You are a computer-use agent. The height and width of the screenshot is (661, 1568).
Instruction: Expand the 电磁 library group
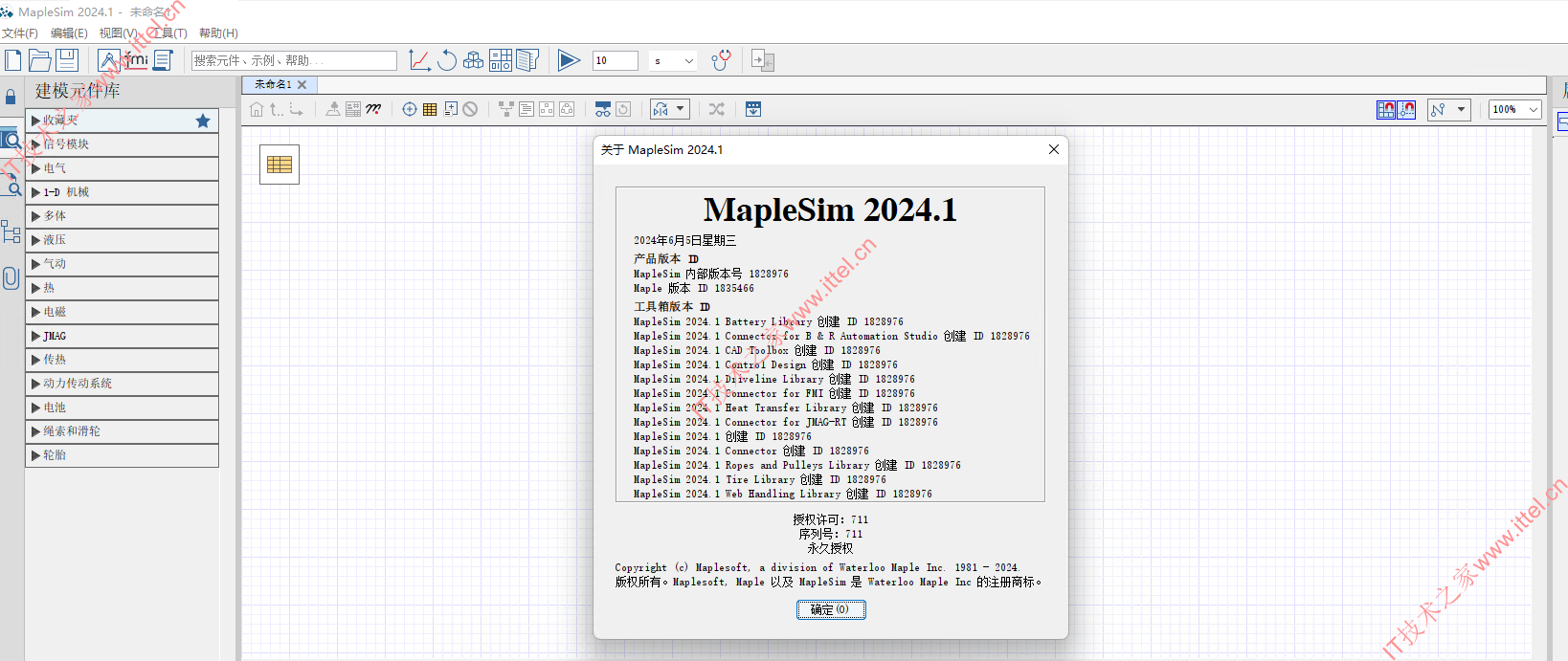tap(122, 312)
